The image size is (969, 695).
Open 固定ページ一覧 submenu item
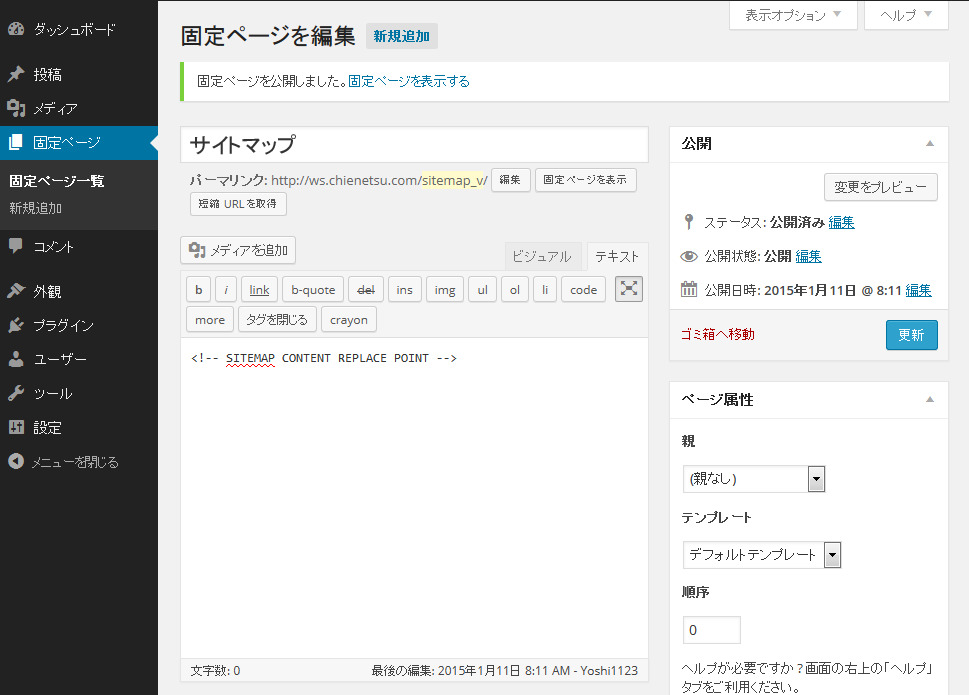click(x=57, y=181)
